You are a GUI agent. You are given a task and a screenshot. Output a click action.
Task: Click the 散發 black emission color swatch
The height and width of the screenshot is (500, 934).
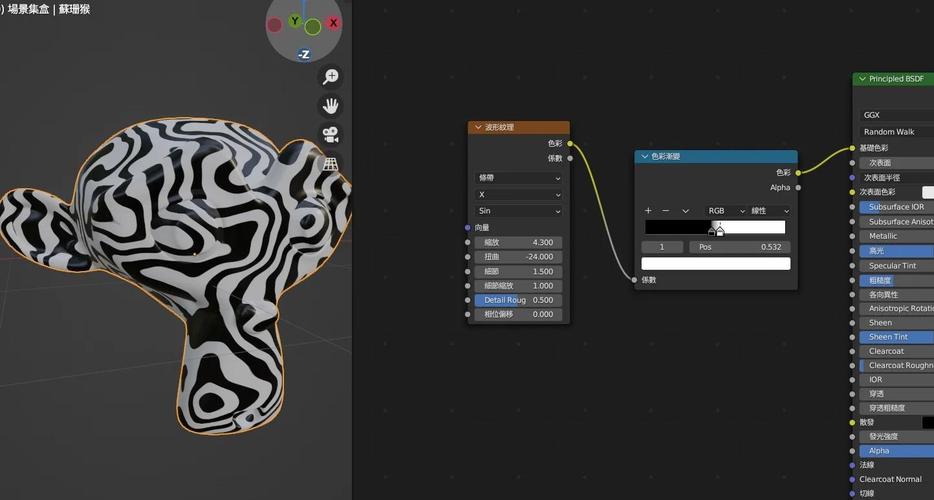928,422
